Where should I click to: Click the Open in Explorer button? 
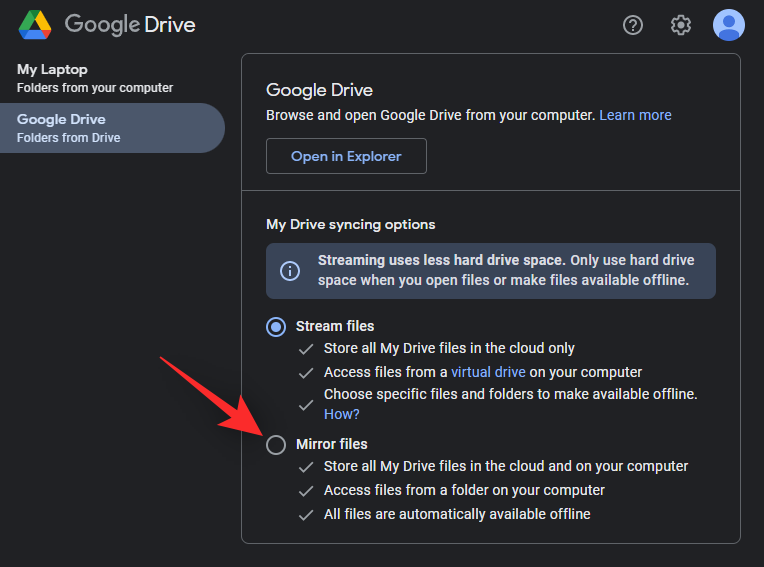click(346, 156)
